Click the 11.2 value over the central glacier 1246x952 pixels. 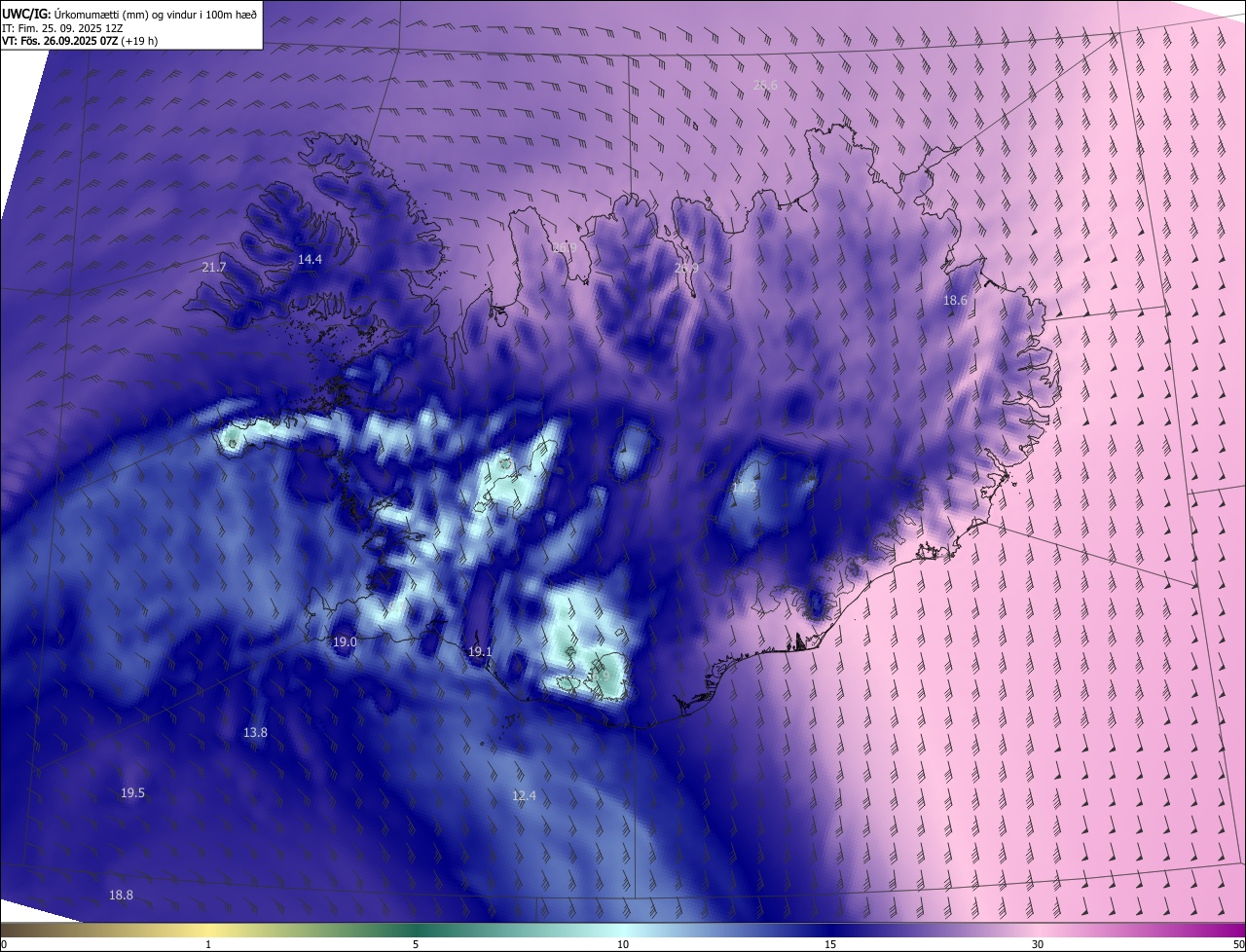pos(744,488)
